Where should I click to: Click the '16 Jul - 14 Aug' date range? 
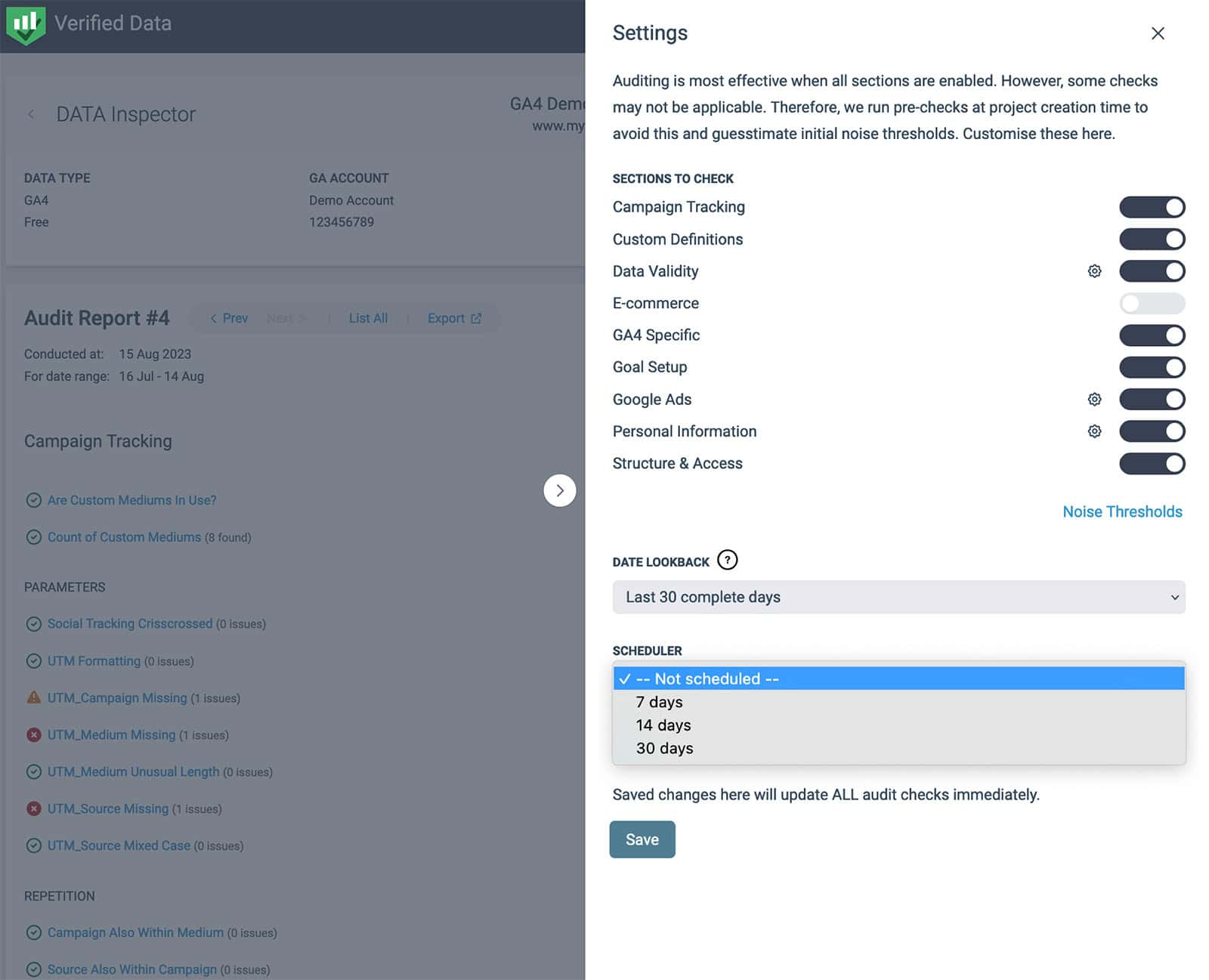(x=161, y=376)
